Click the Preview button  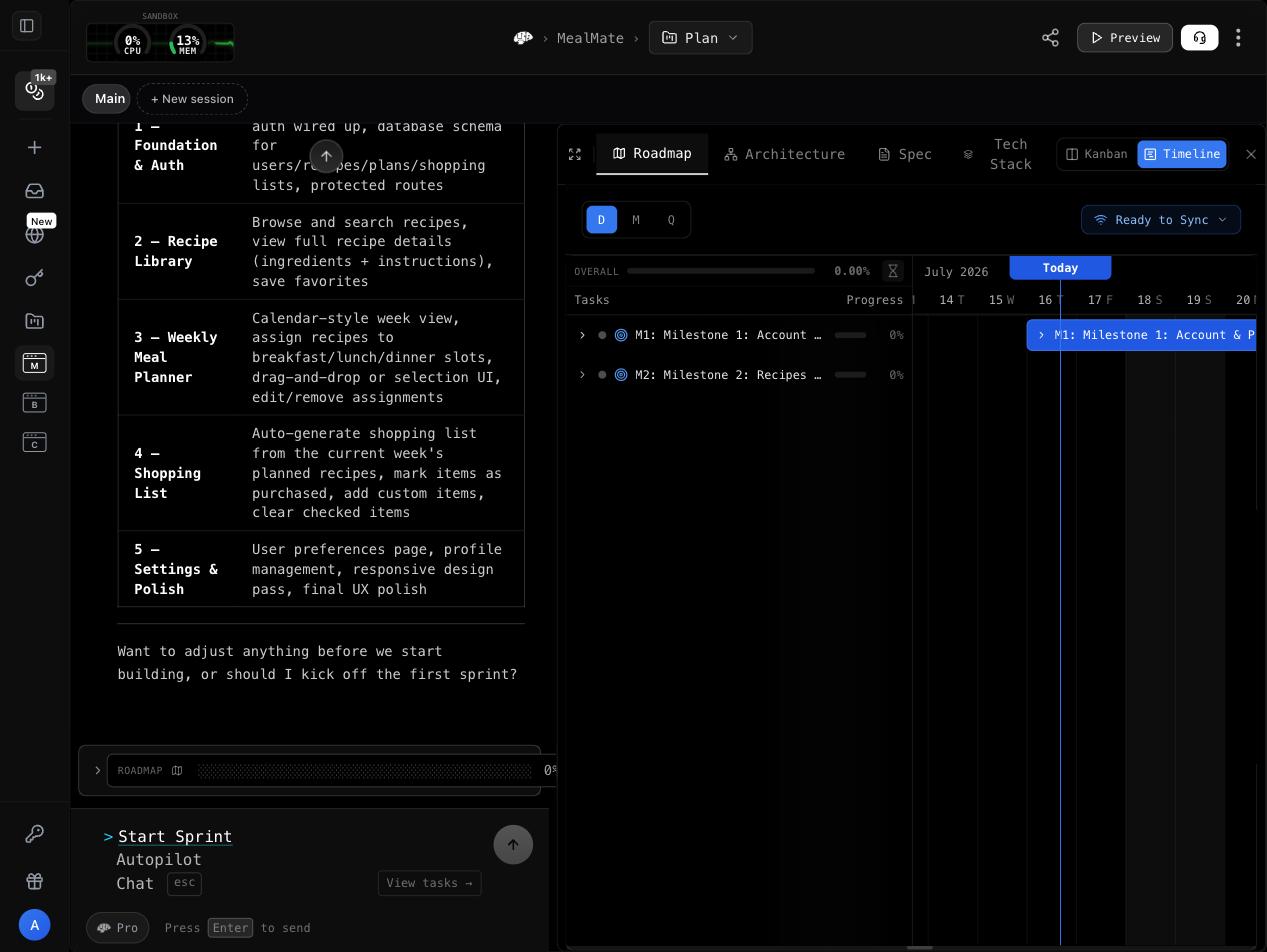[1125, 38]
